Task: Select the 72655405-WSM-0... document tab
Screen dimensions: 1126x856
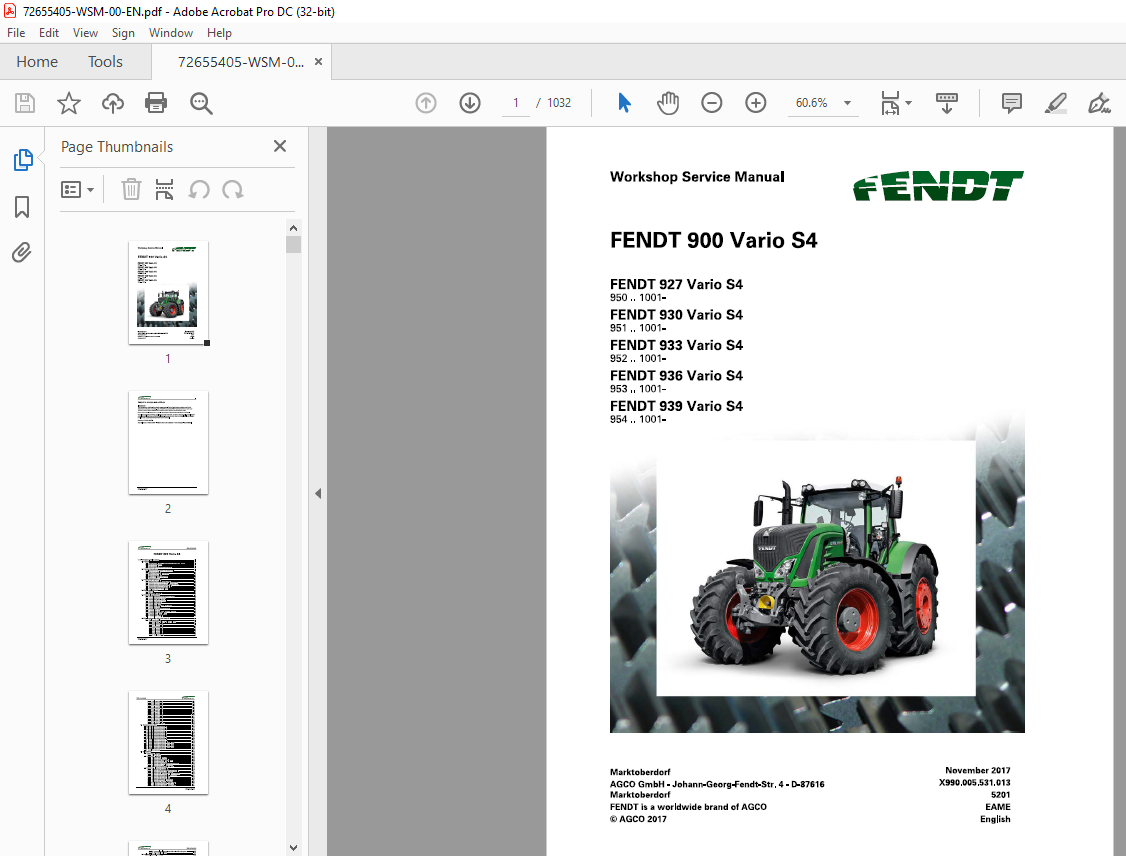Action: 241,62
